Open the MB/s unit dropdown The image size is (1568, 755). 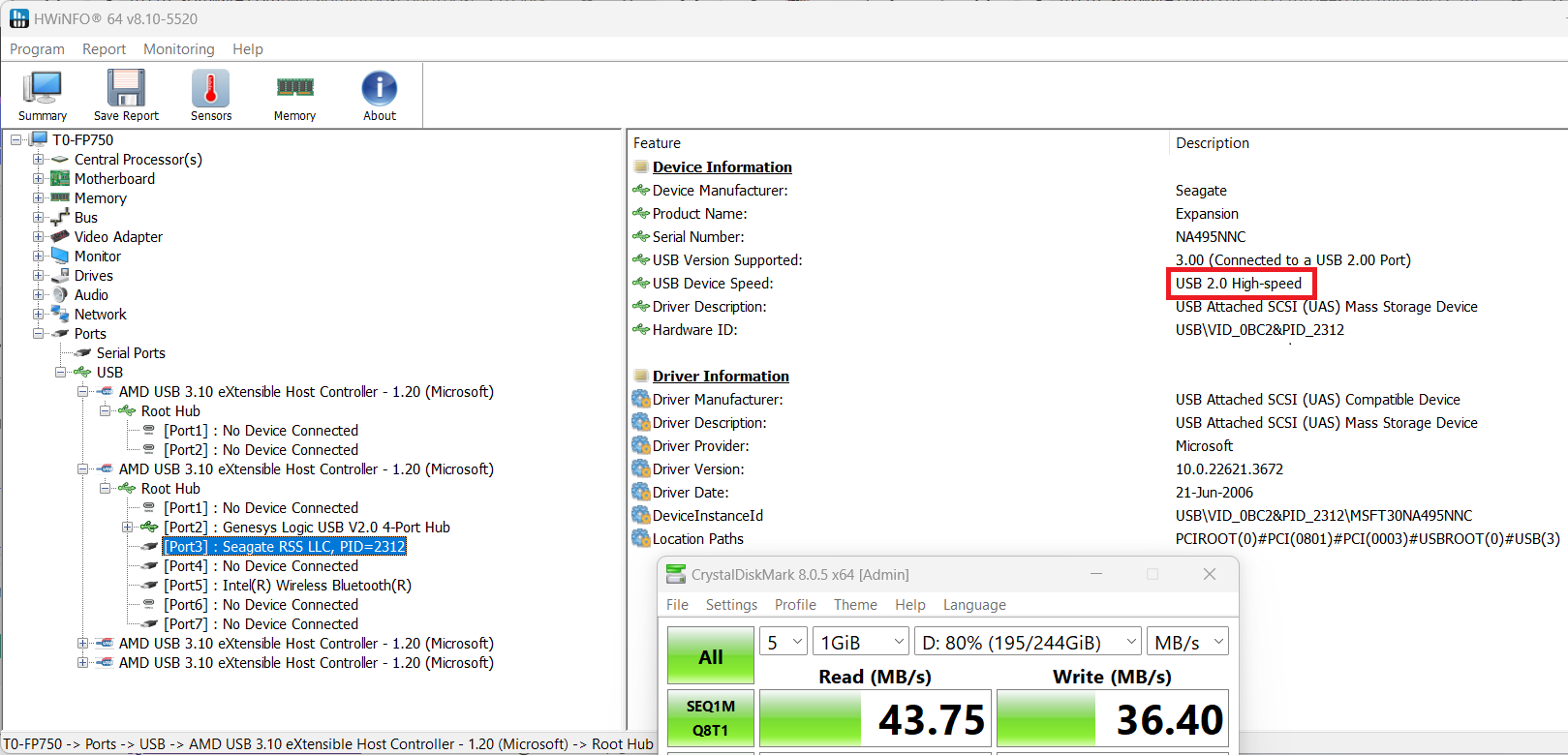click(1188, 642)
